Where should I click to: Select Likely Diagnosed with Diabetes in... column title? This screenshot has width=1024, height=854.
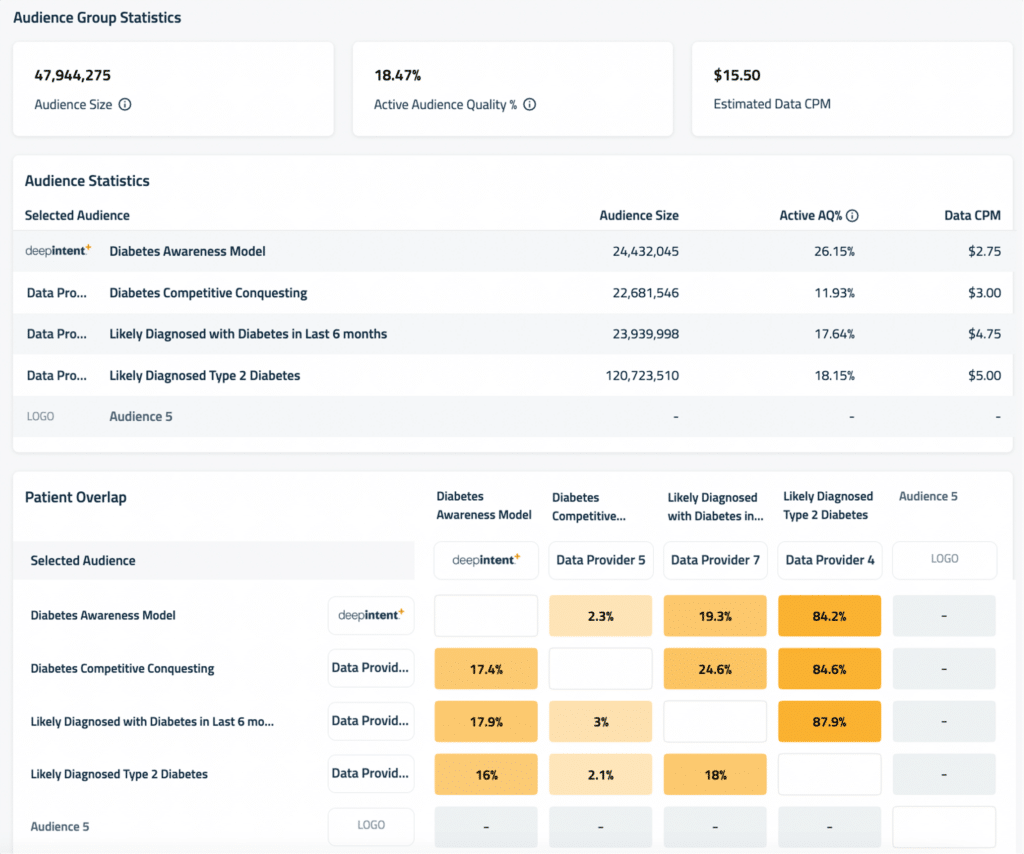click(x=715, y=507)
